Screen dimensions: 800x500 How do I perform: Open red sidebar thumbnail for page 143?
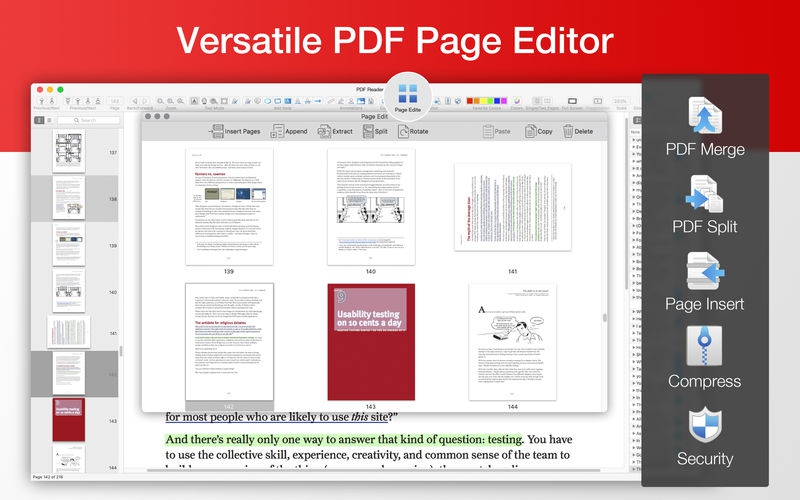tap(69, 420)
